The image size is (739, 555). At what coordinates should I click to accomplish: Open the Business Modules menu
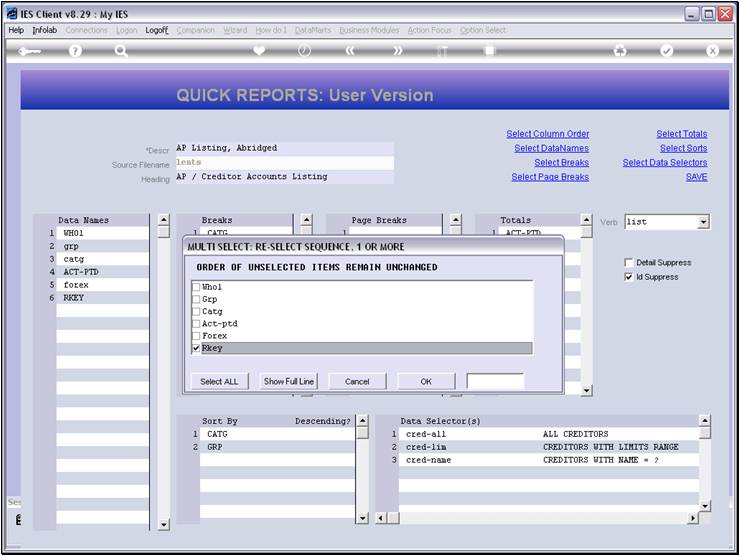(369, 30)
